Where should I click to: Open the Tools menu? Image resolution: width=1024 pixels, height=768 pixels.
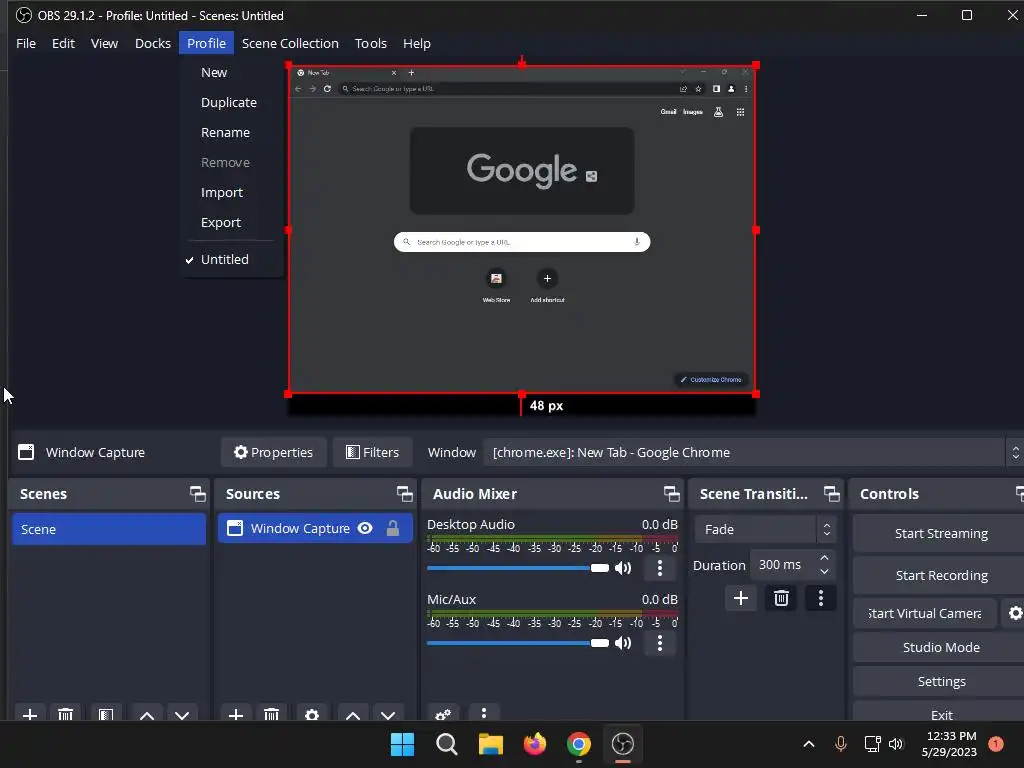click(x=370, y=43)
